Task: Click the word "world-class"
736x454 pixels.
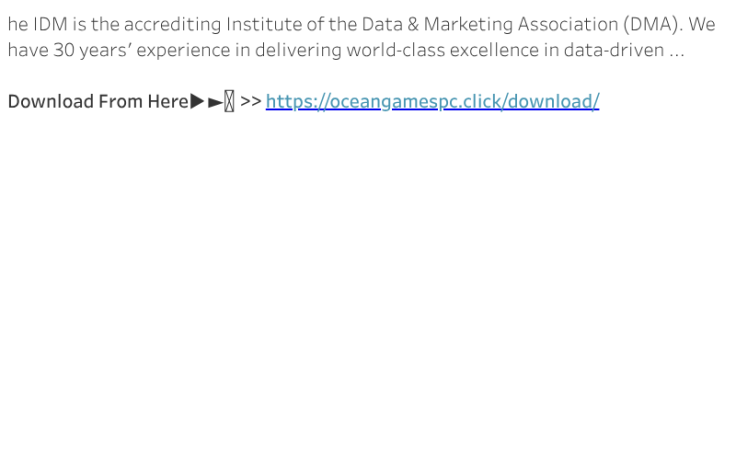Action: 391,50
